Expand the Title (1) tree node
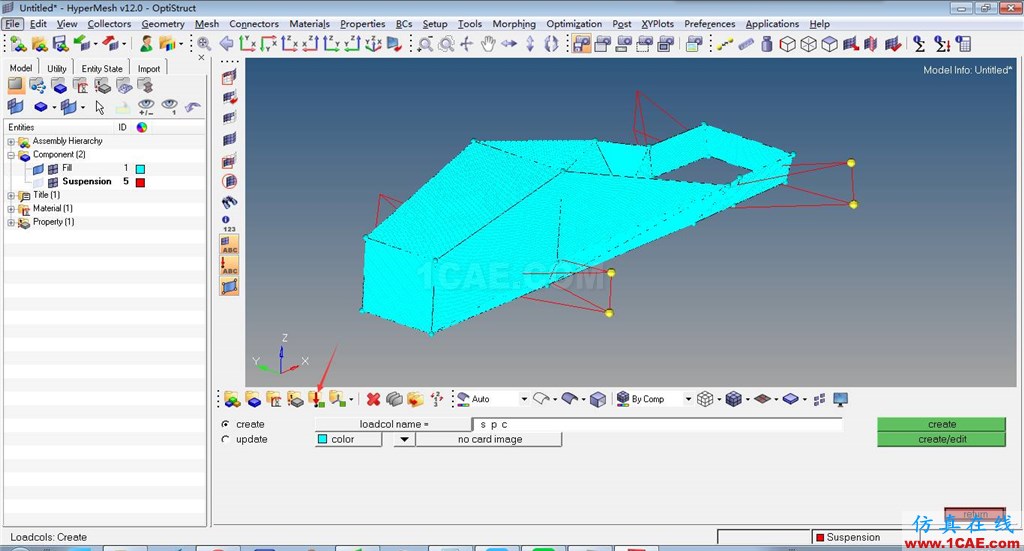The width and height of the screenshot is (1024, 551). click(11, 195)
